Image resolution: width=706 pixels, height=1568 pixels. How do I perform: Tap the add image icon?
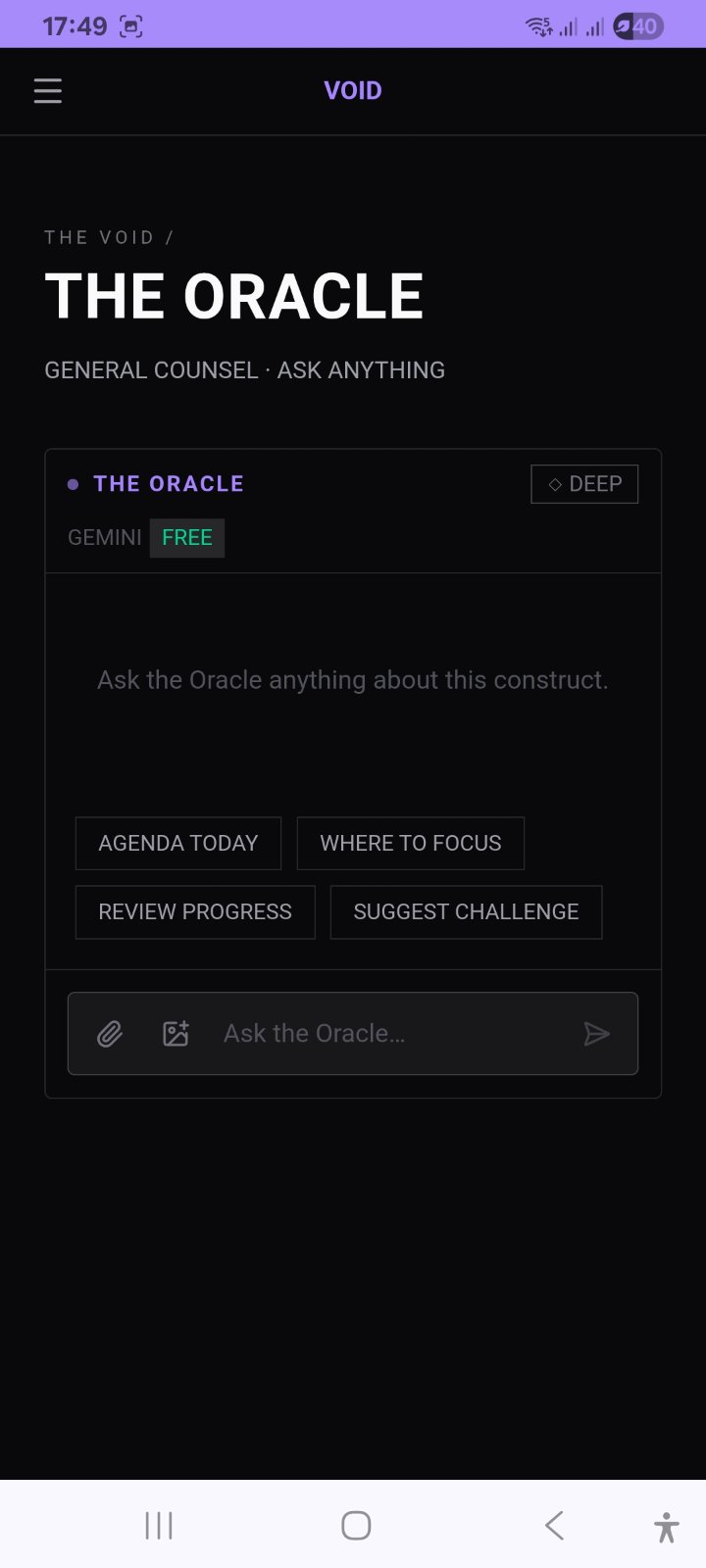click(x=176, y=1034)
